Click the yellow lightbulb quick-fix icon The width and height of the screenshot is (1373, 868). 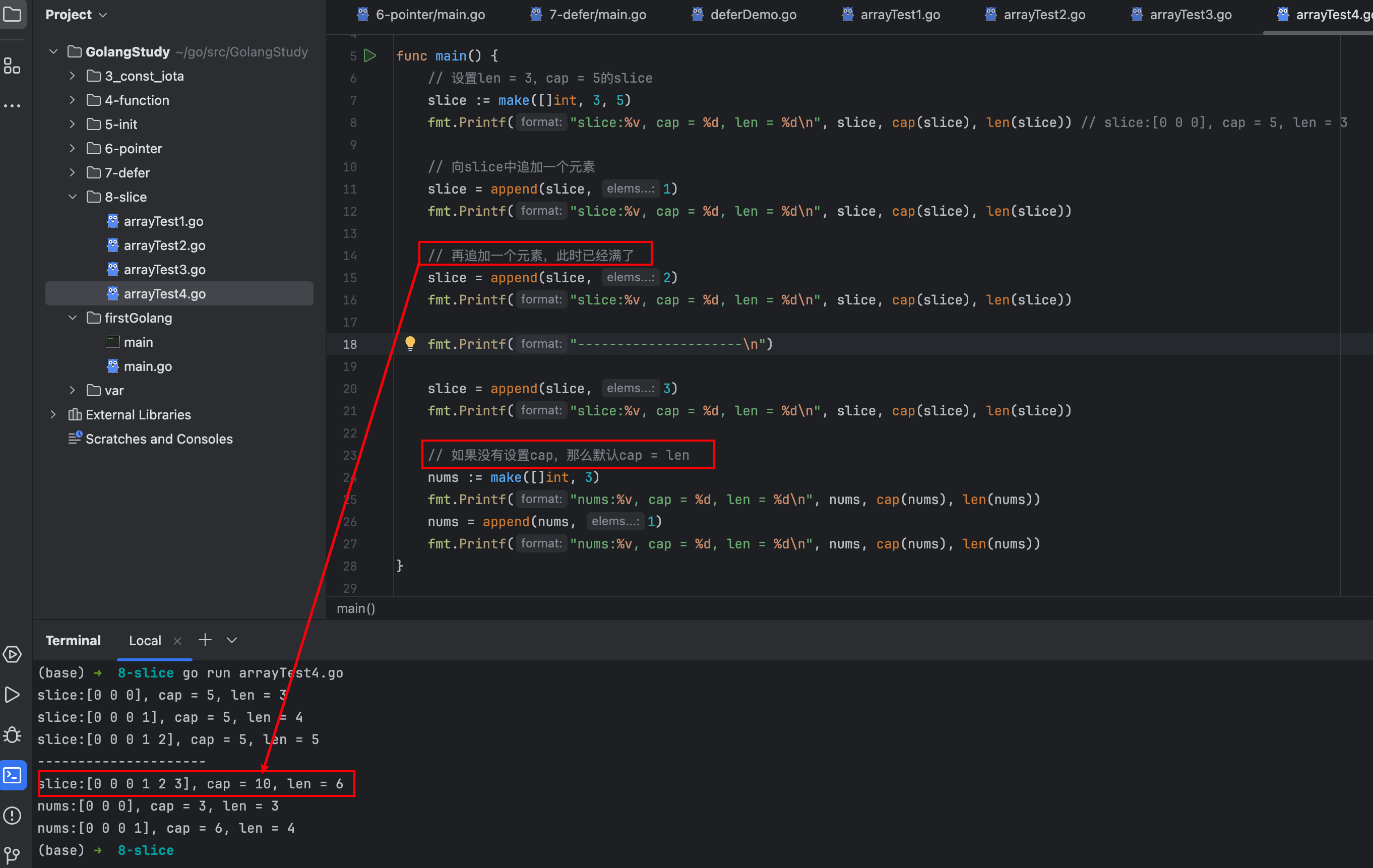pos(410,343)
